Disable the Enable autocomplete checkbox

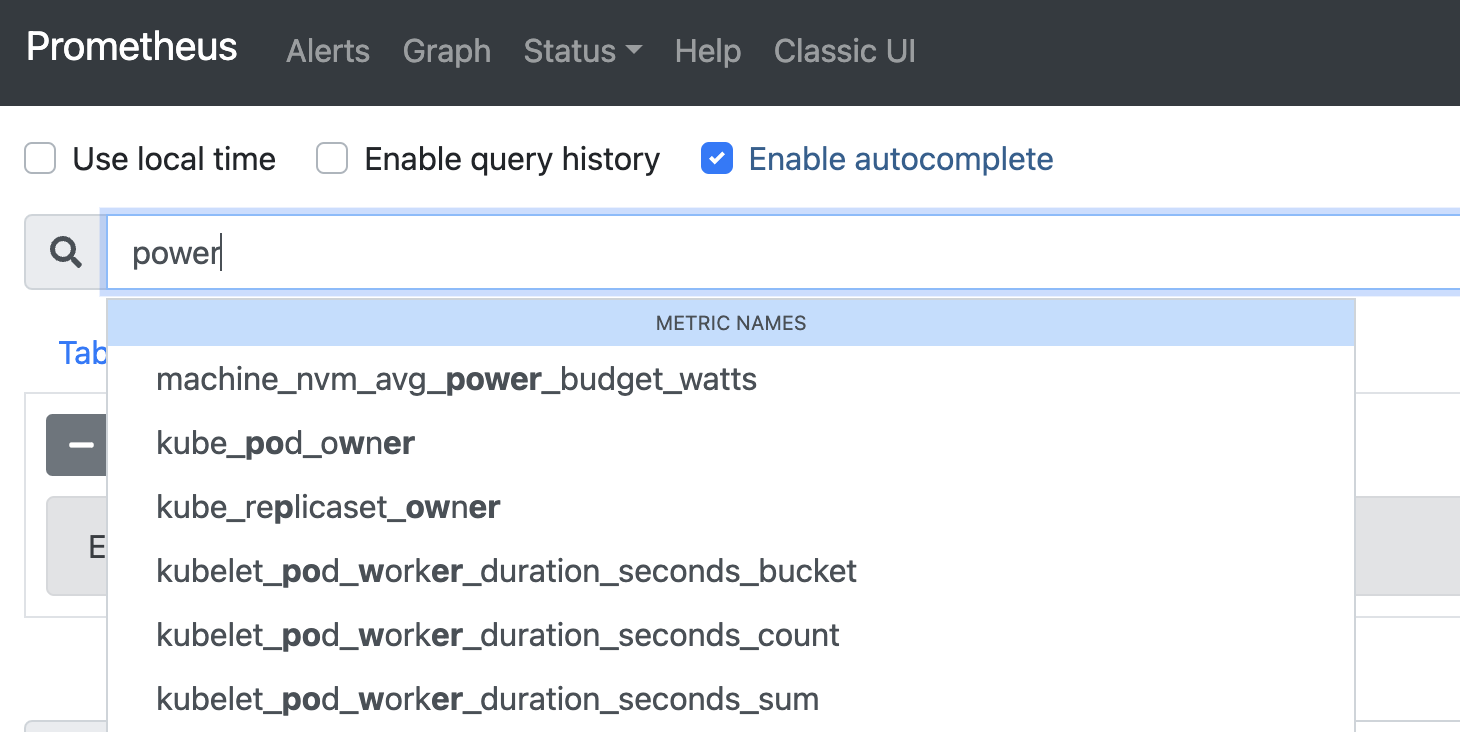[716, 158]
